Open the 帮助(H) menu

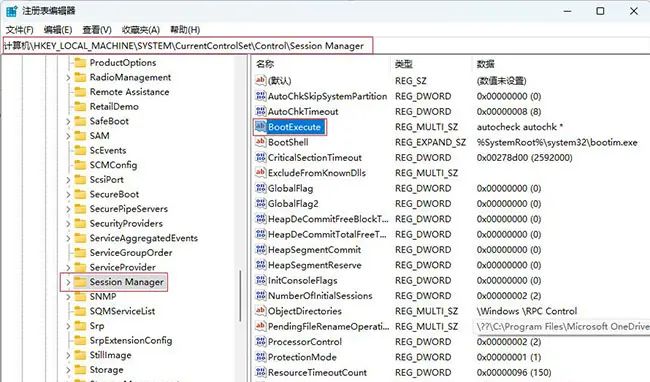(185, 30)
